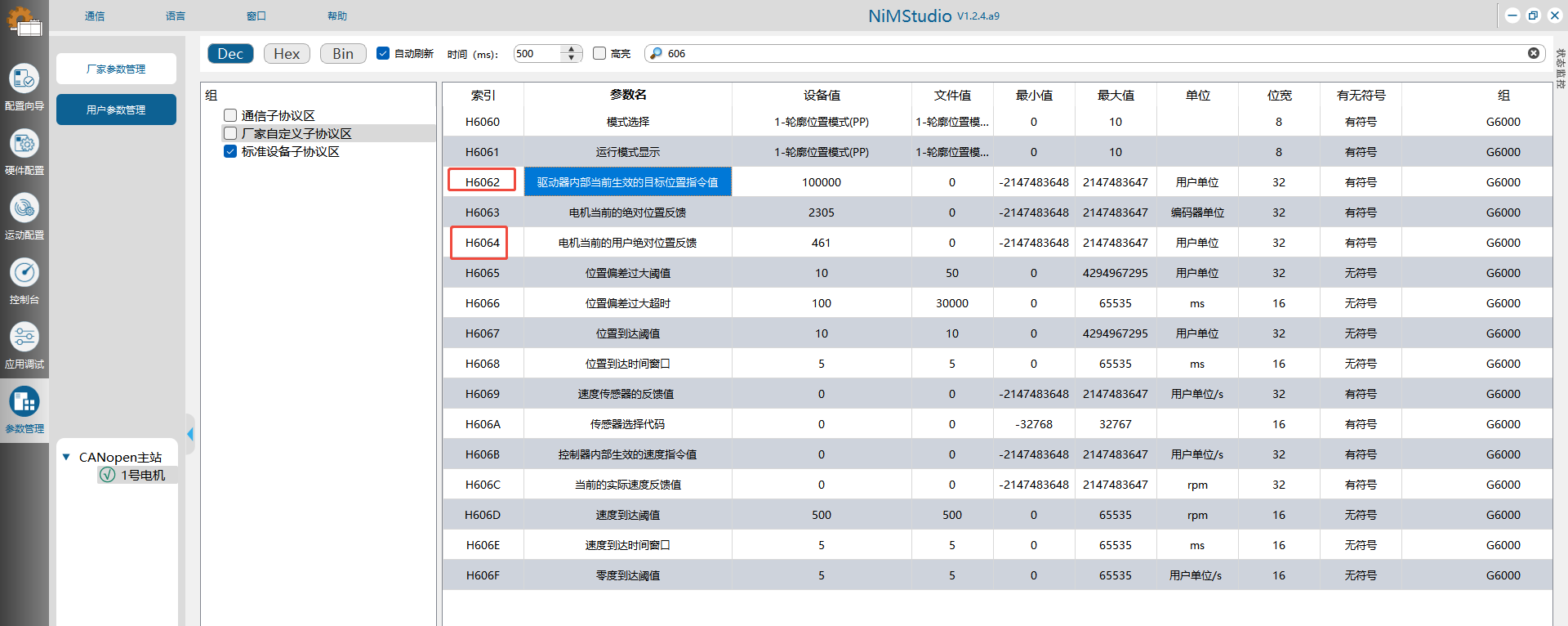Switch to Bin number format

coord(343,53)
